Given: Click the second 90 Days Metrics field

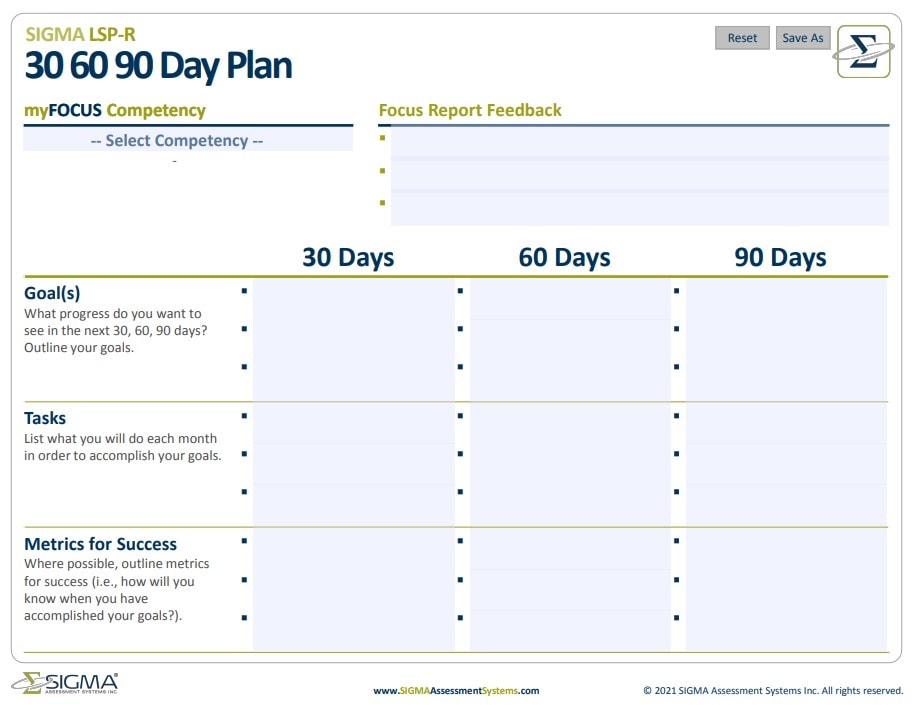Looking at the screenshot, I should (x=785, y=582).
